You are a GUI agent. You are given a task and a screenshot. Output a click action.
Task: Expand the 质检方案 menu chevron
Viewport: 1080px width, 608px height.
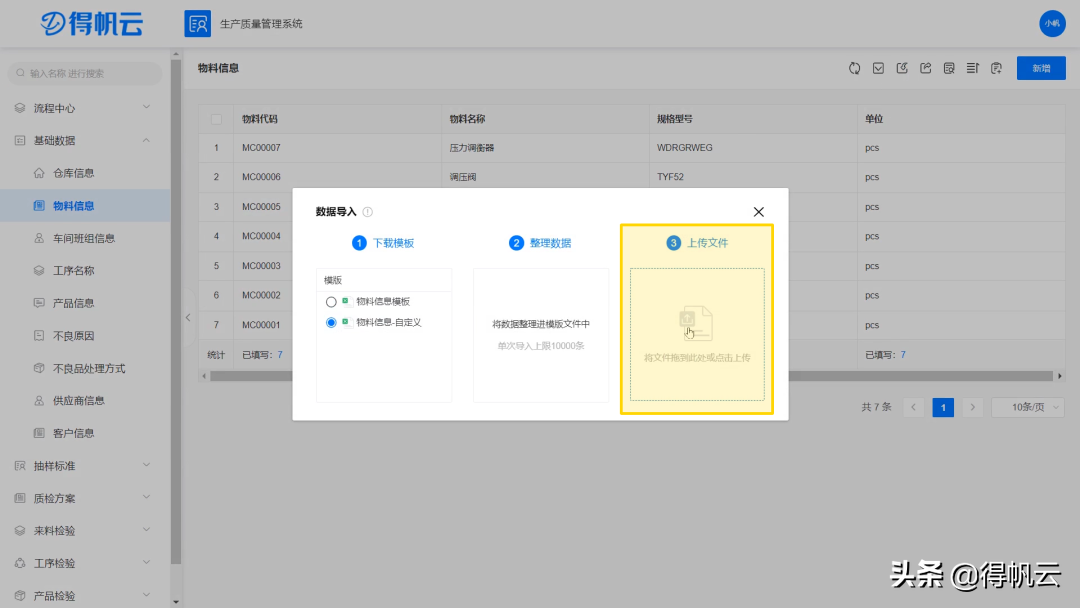click(146, 498)
